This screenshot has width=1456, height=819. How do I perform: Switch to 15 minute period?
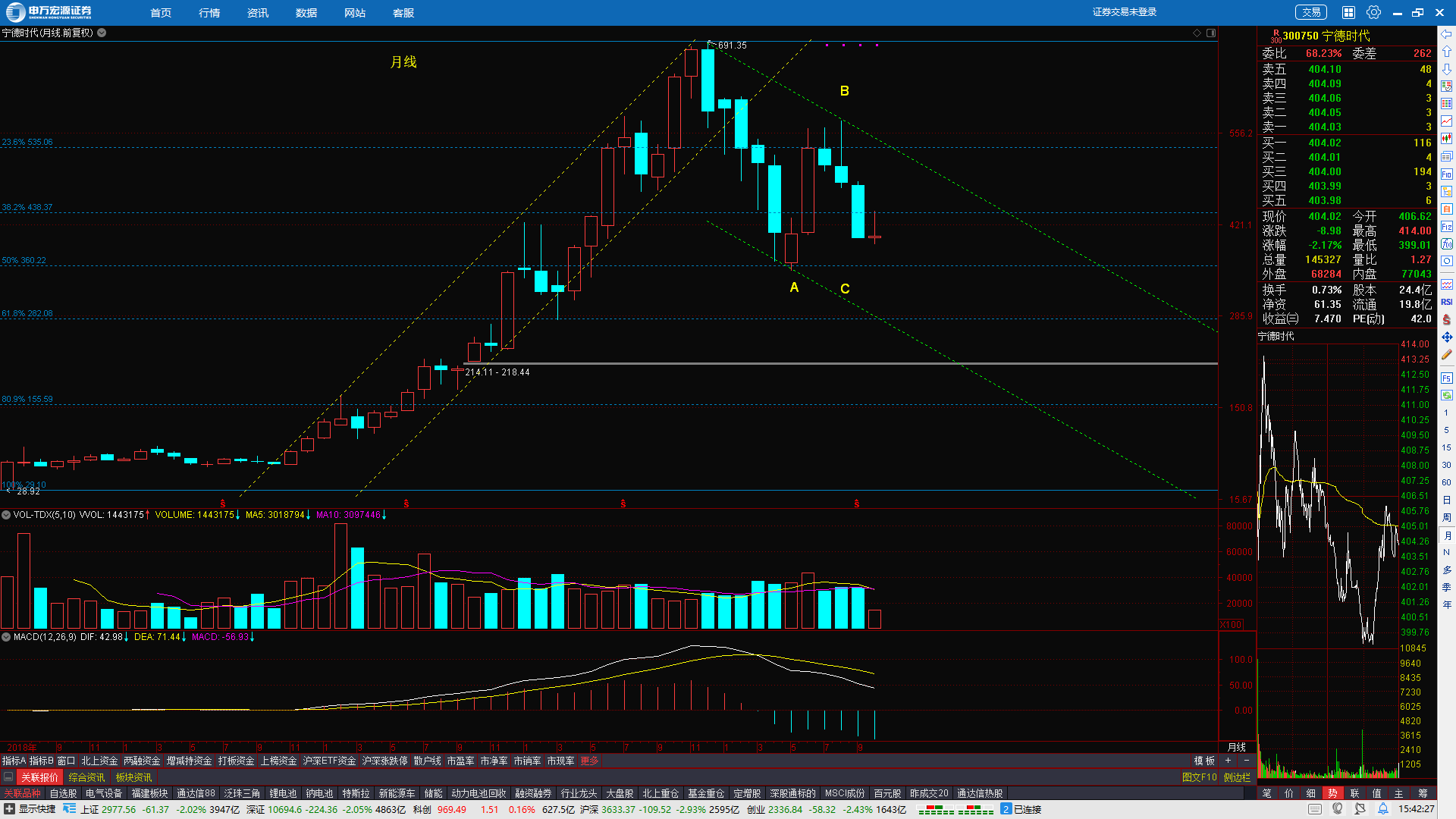[1446, 447]
